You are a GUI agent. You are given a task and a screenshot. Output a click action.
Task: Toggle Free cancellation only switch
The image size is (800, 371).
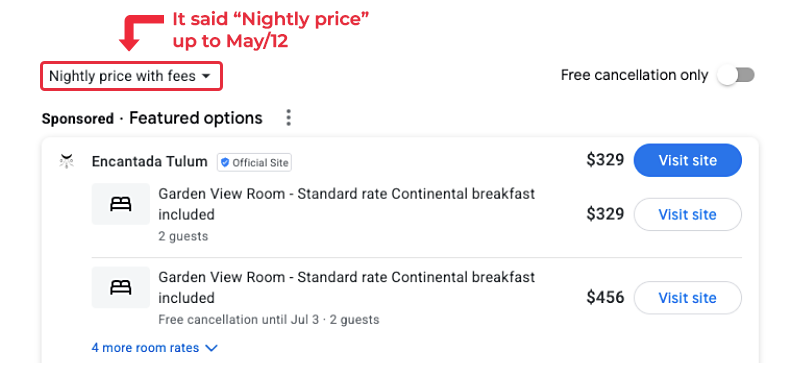pyautogui.click(x=736, y=76)
